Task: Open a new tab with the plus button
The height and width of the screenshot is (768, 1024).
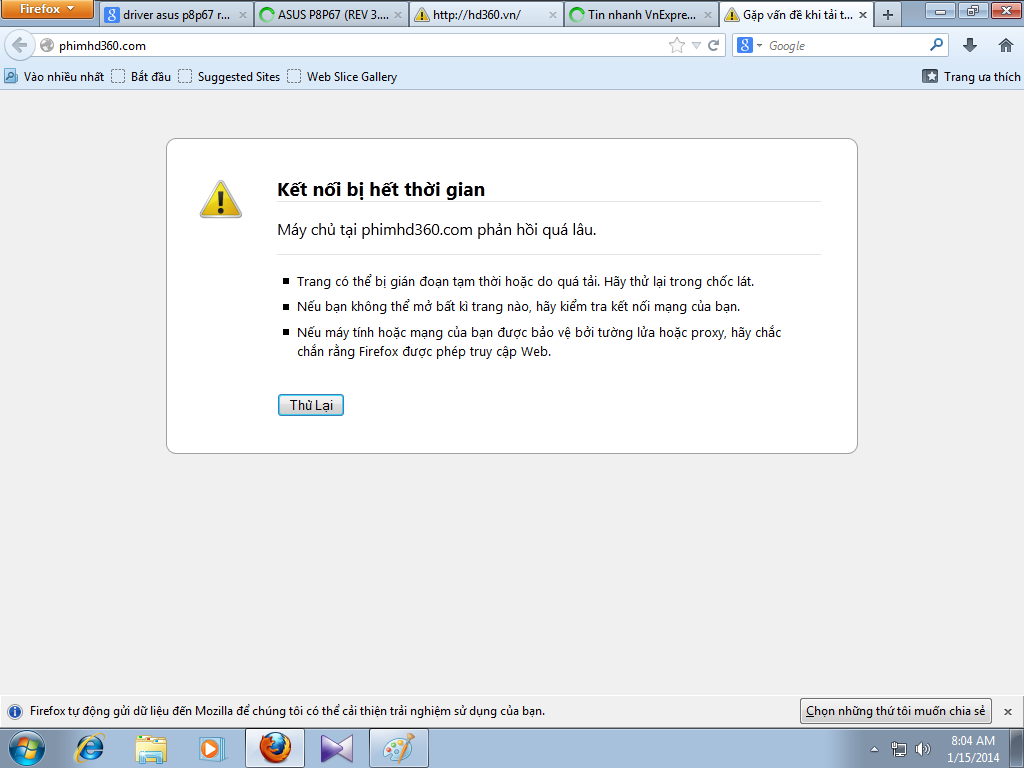Action: 888,14
